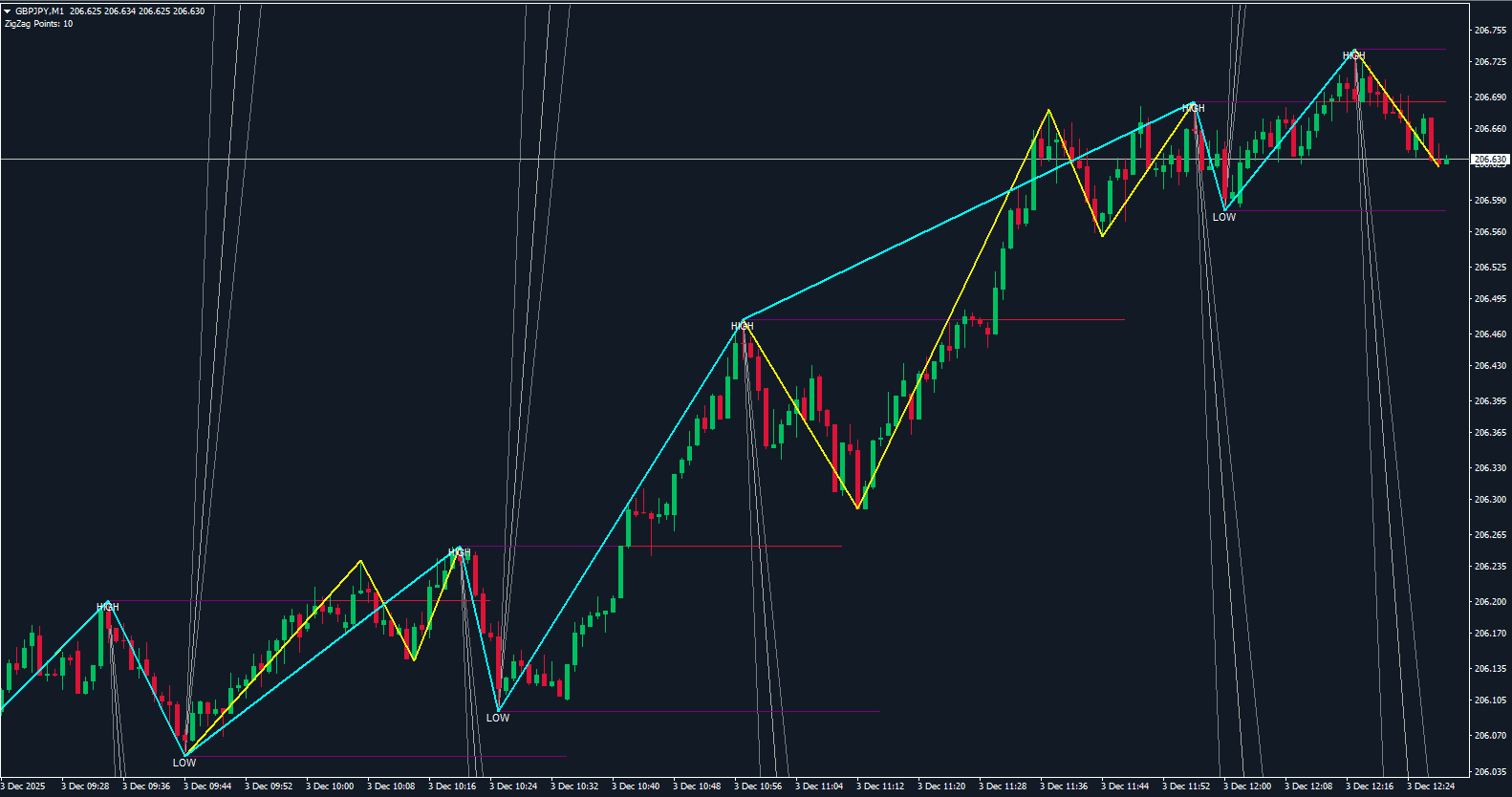Click the 206.690 price axis label

click(x=1490, y=97)
